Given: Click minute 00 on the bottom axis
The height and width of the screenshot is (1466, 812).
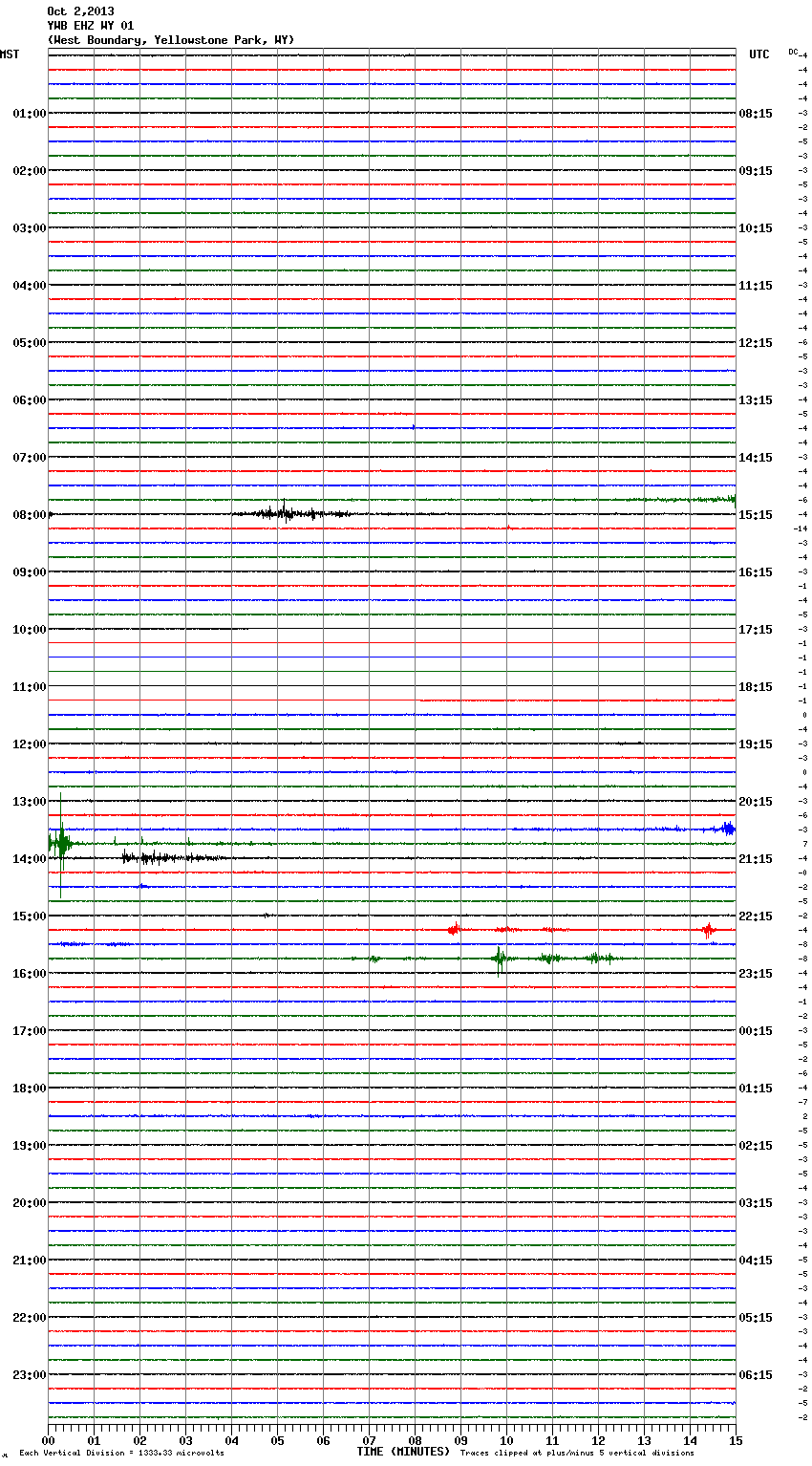Looking at the screenshot, I should (48, 1440).
